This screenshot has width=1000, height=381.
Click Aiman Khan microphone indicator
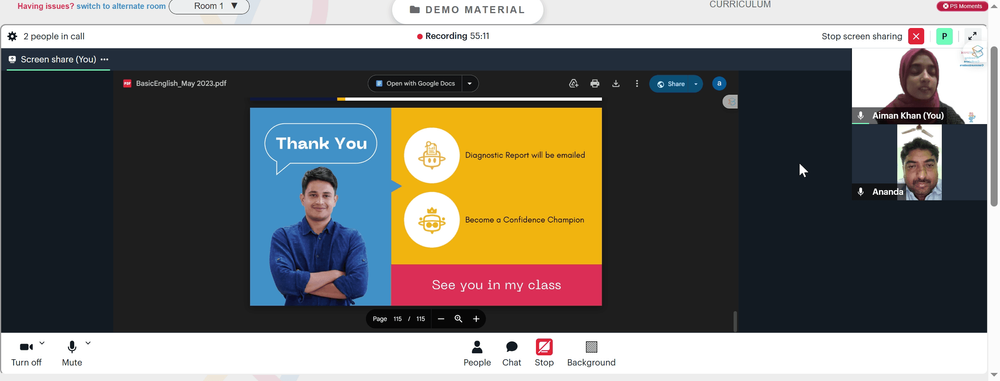pos(860,116)
